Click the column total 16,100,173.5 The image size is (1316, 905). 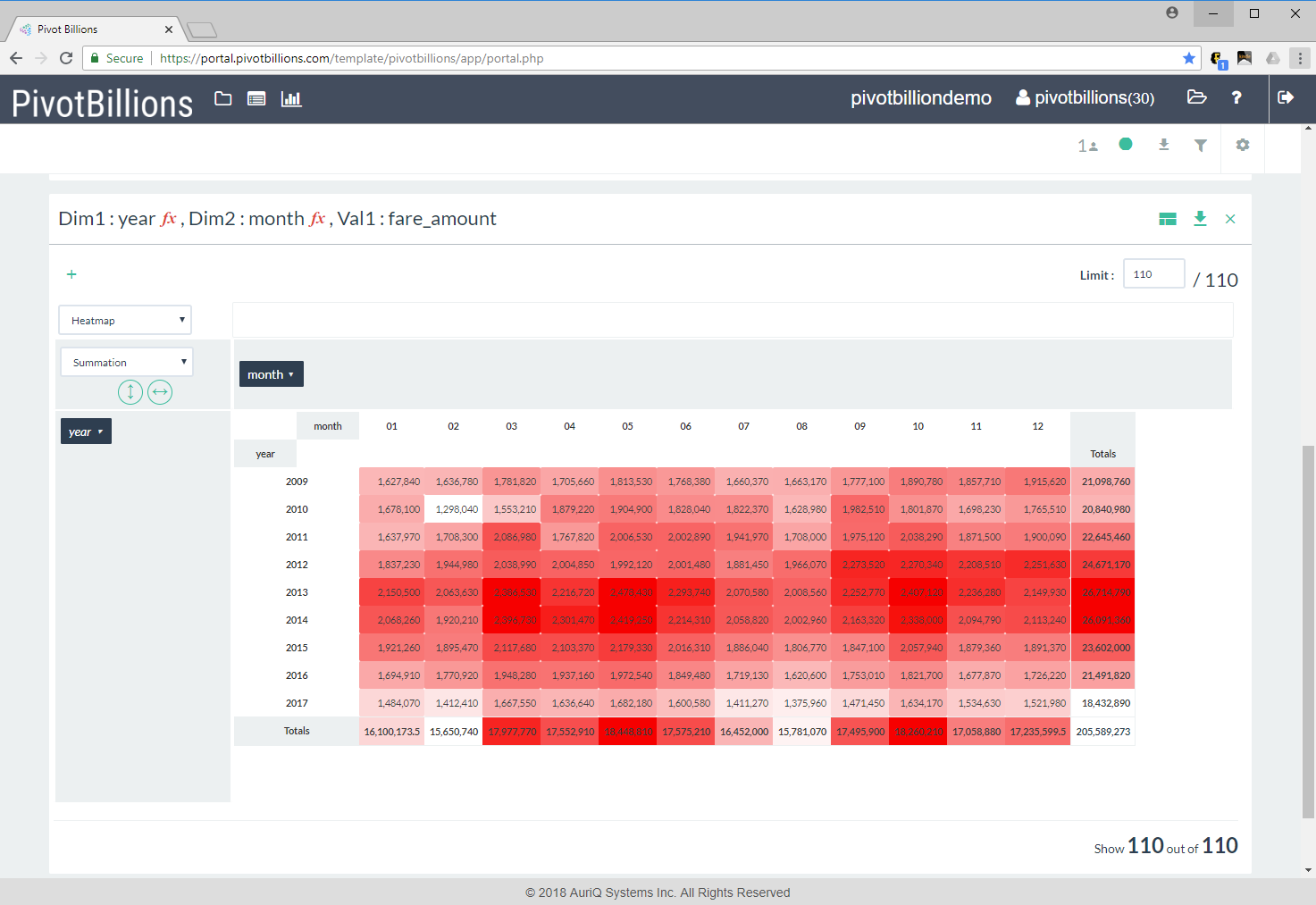coord(392,732)
